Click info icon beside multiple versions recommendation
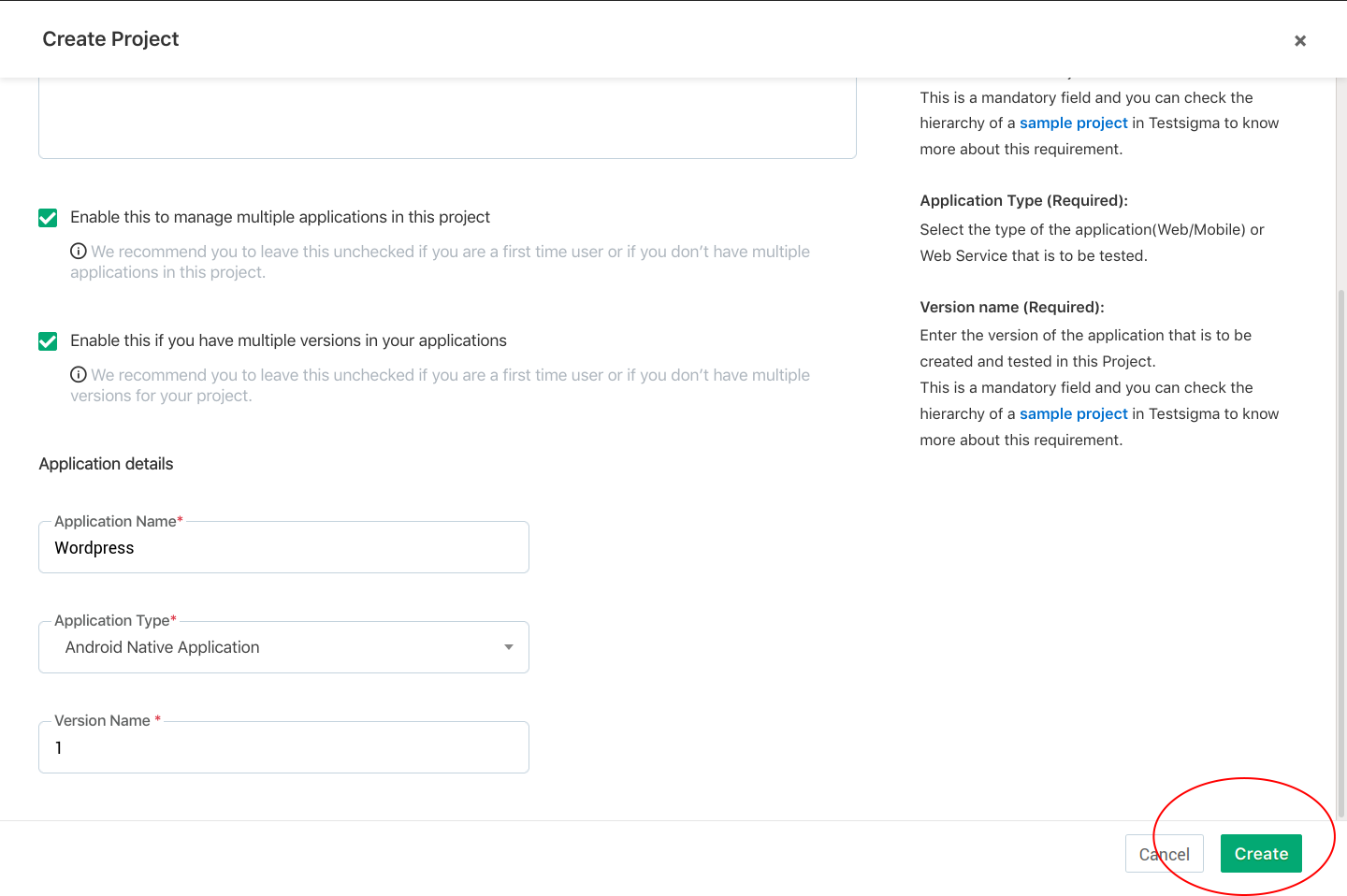This screenshot has height=896, width=1347. point(79,374)
